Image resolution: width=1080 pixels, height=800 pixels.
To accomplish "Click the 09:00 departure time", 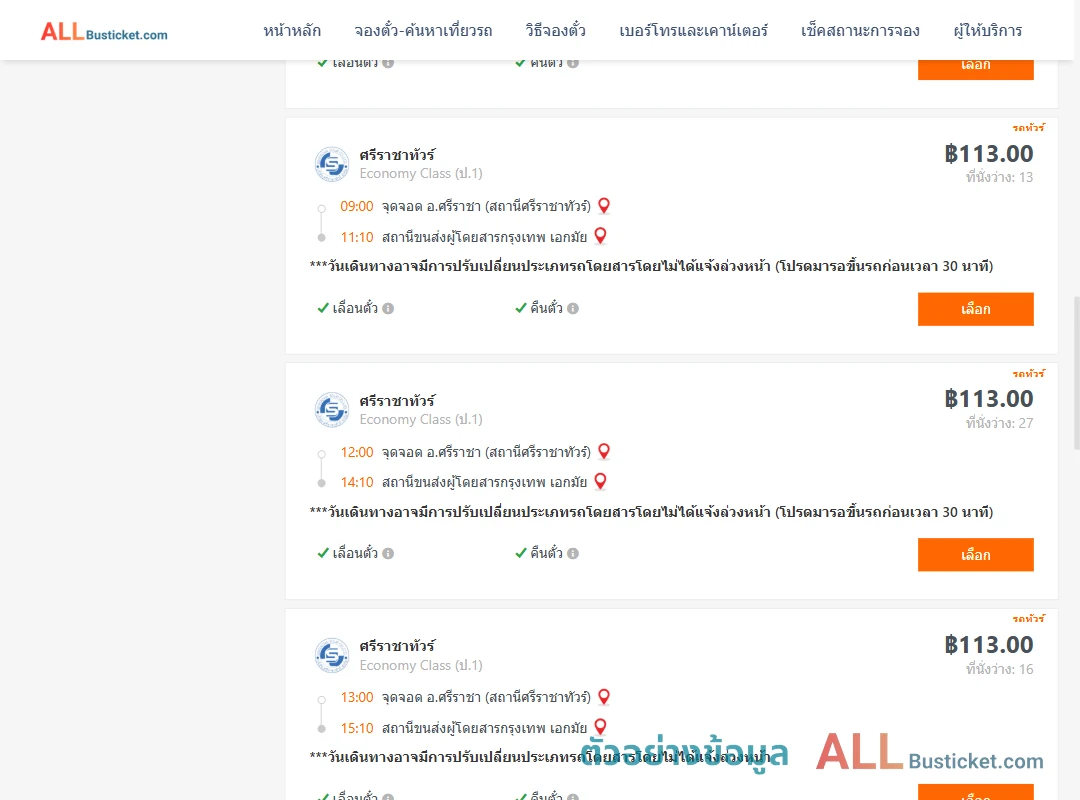I will (357, 206).
